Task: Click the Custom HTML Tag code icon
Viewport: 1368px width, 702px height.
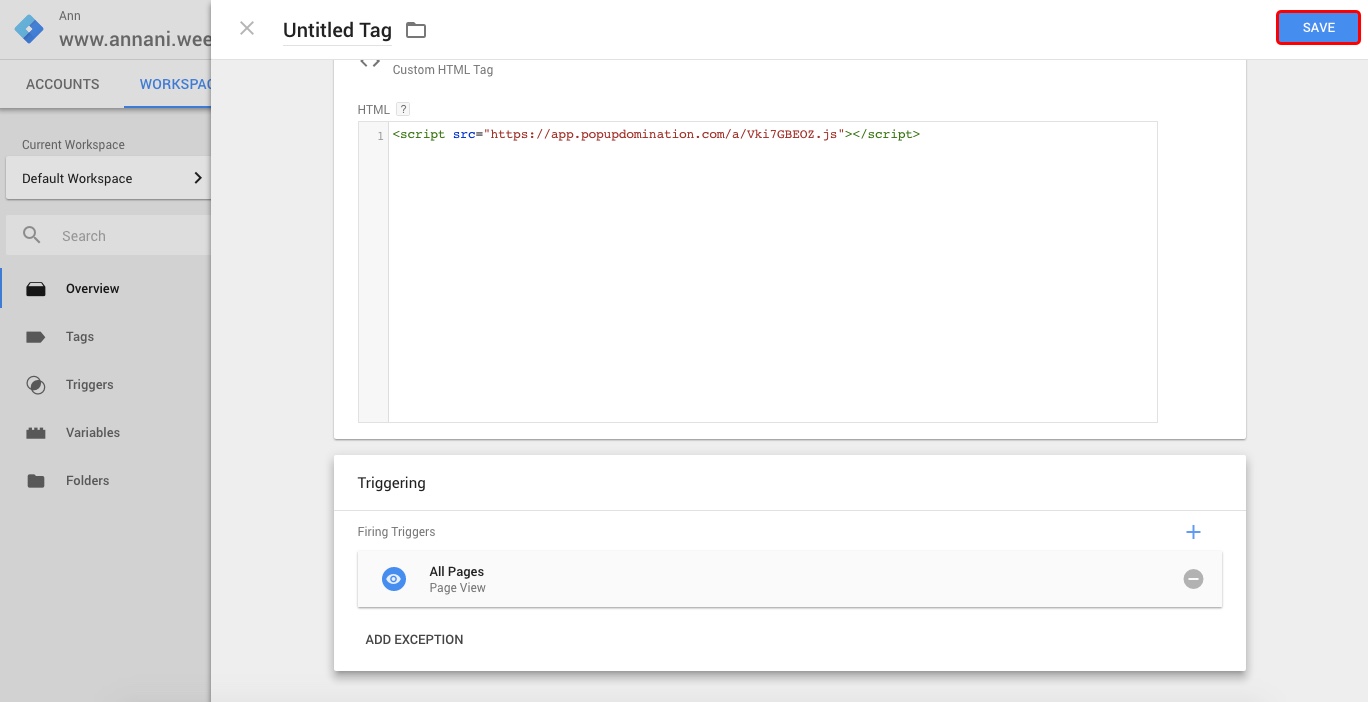Action: (x=370, y=62)
